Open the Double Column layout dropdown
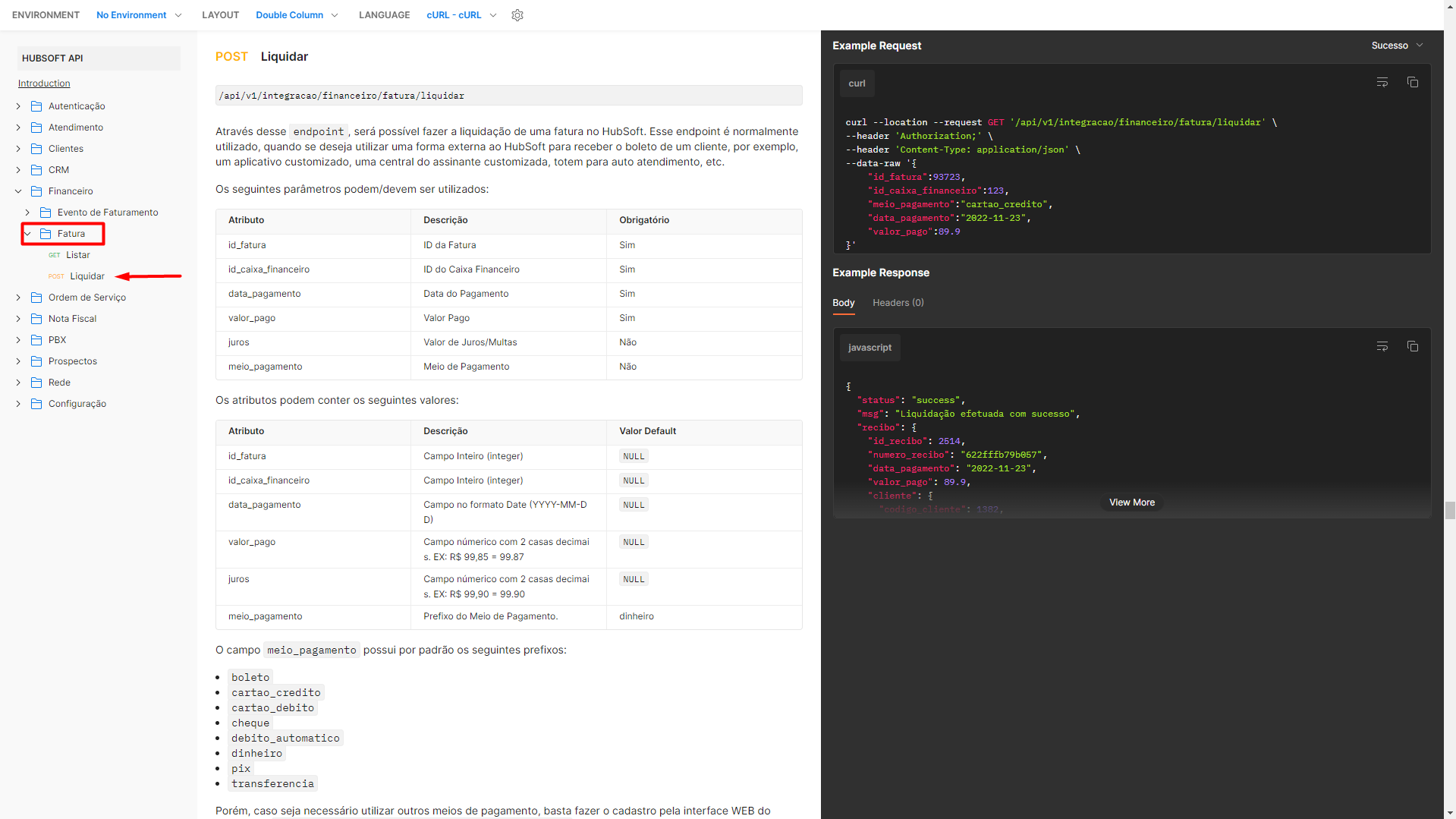Viewport: 1456px width, 819px height. [x=297, y=15]
